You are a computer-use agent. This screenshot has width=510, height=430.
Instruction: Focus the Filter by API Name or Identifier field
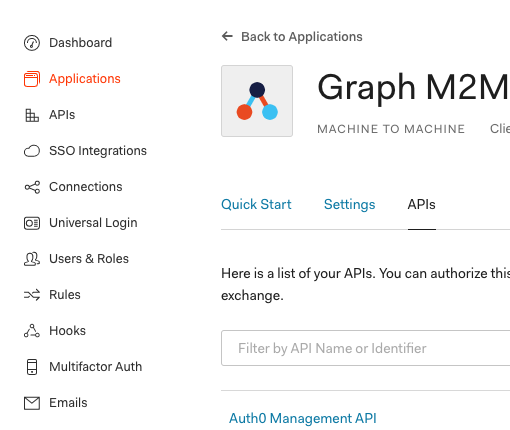pyautogui.click(x=365, y=348)
